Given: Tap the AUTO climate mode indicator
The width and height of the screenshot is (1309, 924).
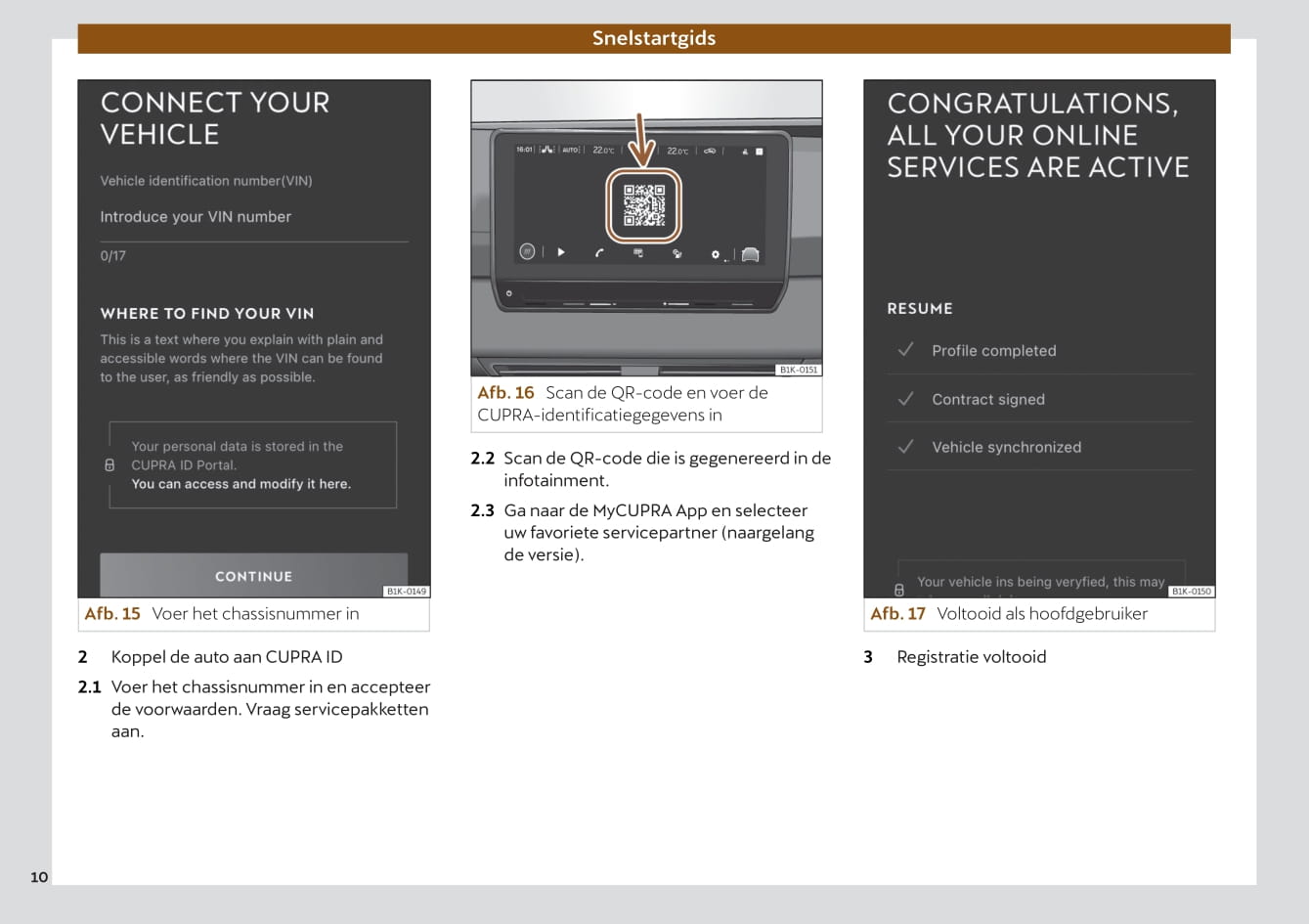Looking at the screenshot, I should pos(571,150).
